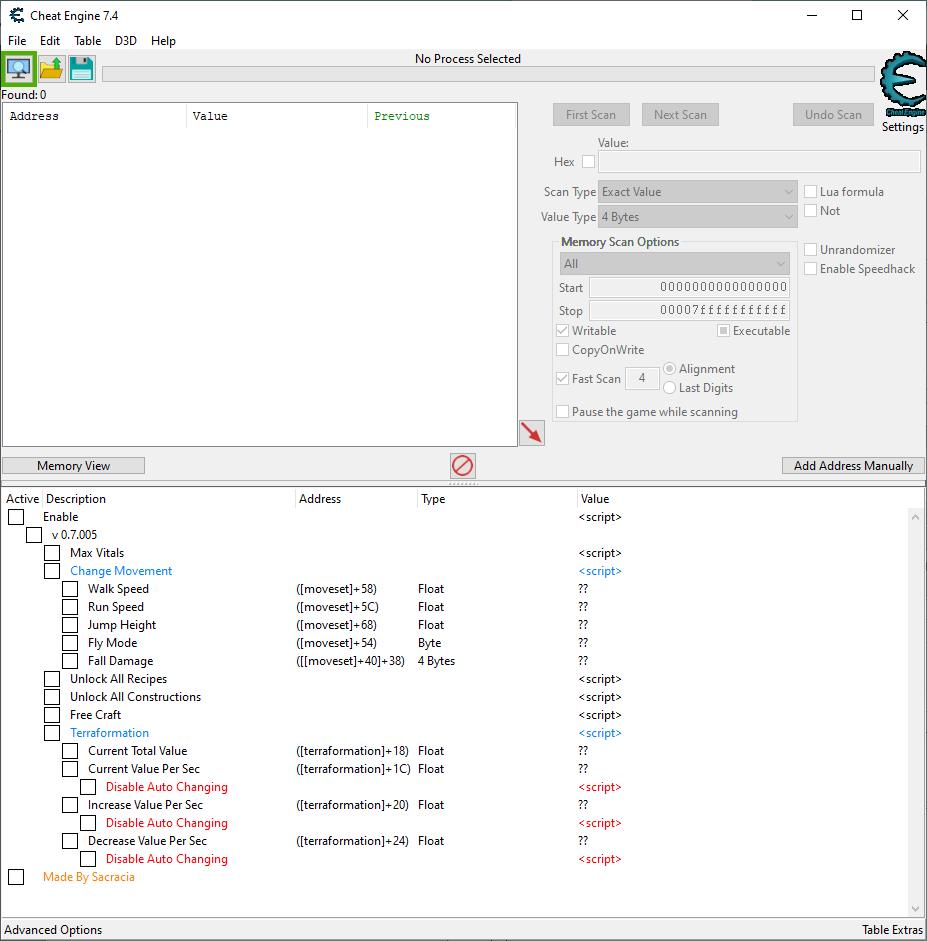Click the scan Value input field
Viewport: 927px width, 941px height.
click(x=758, y=162)
